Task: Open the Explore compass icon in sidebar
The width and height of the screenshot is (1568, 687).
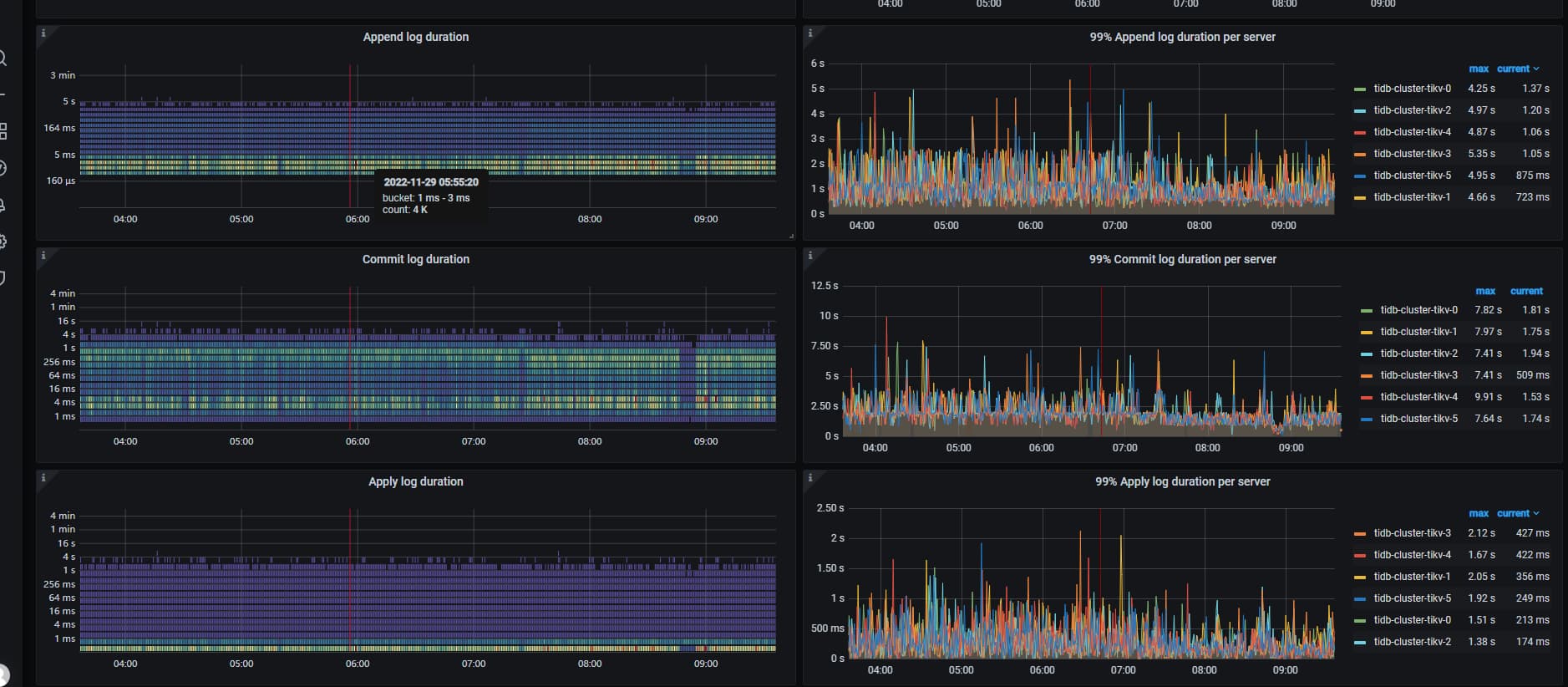Action: 3,168
